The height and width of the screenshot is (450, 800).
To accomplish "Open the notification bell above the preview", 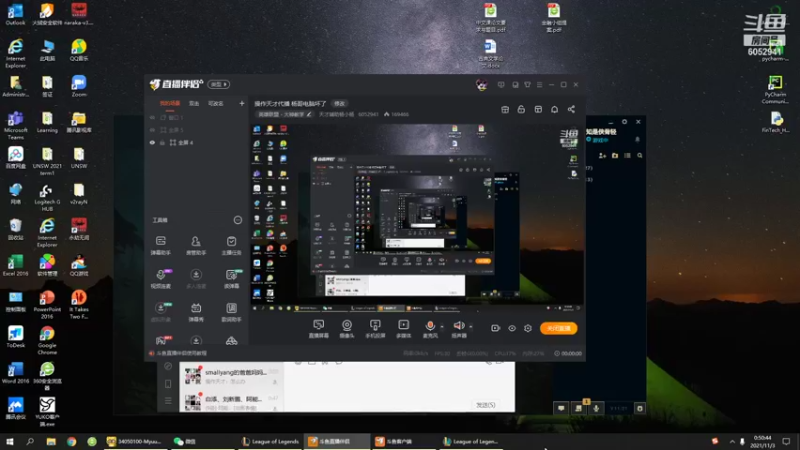I will (554, 109).
